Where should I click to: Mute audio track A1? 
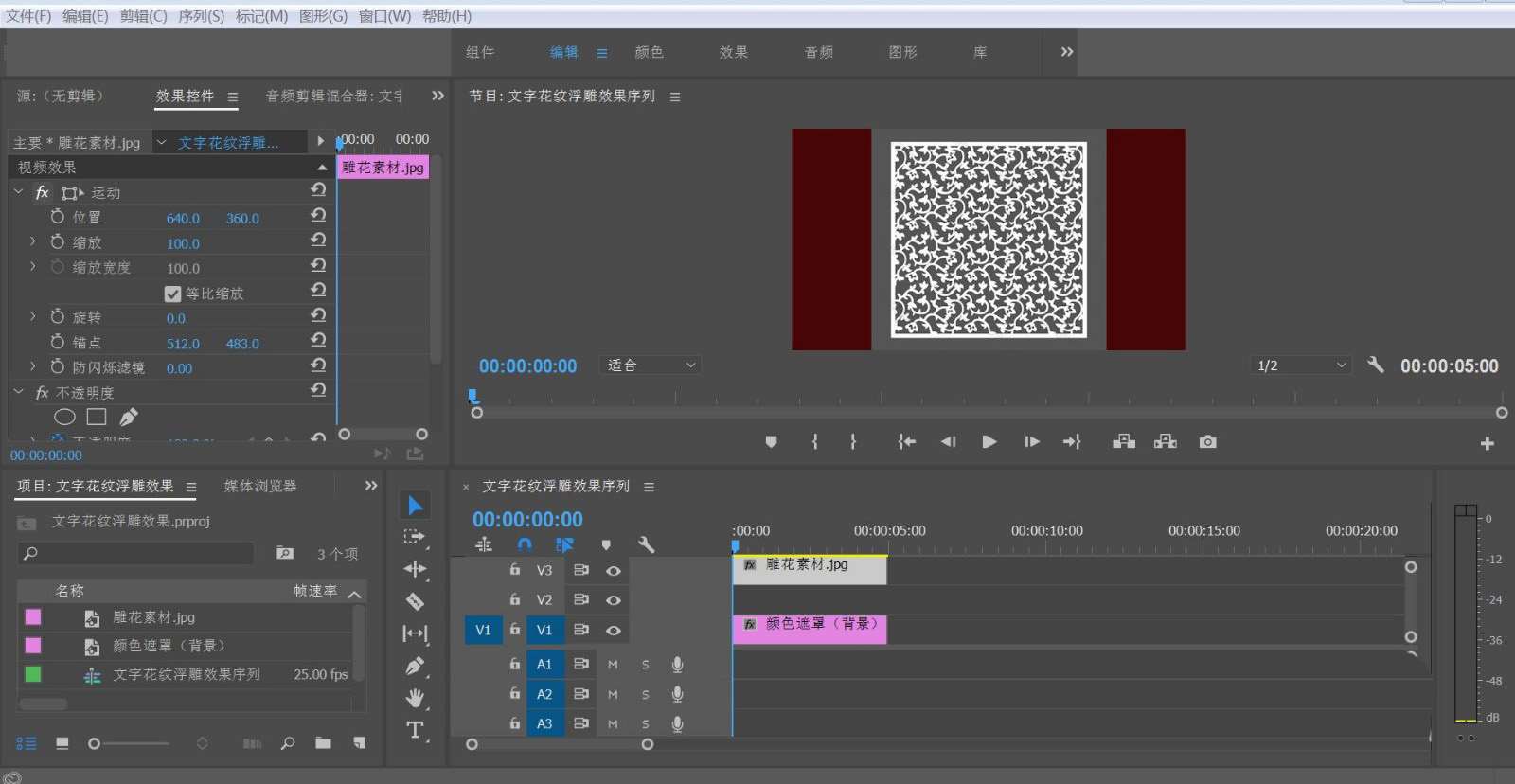coord(613,665)
